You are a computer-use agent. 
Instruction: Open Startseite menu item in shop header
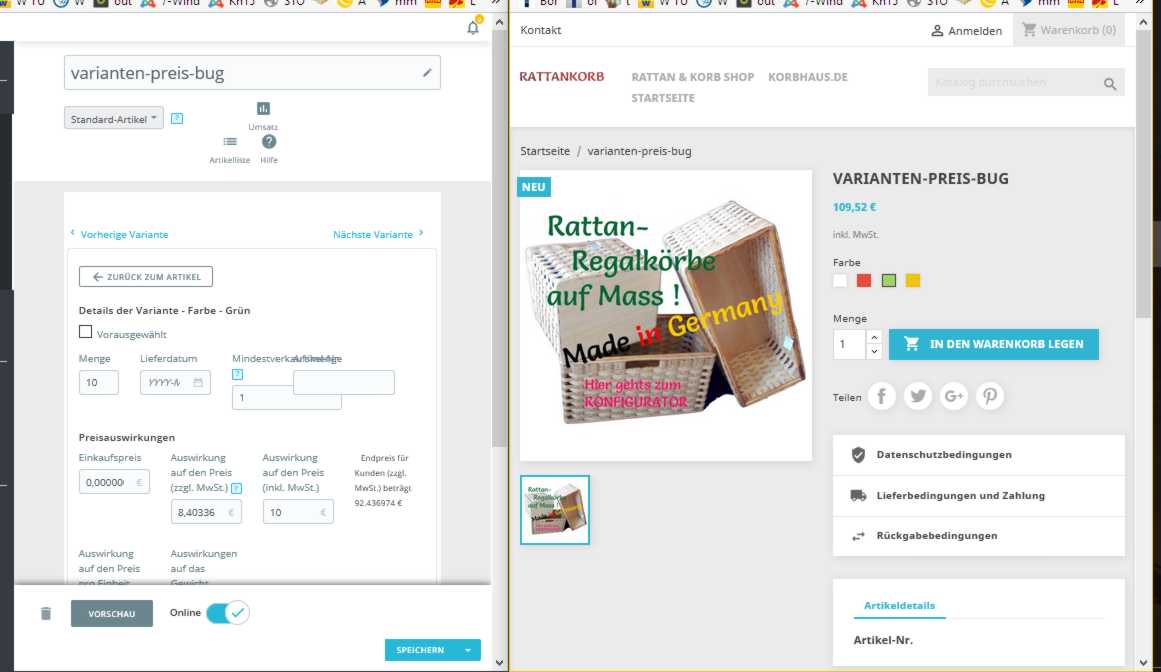click(663, 98)
